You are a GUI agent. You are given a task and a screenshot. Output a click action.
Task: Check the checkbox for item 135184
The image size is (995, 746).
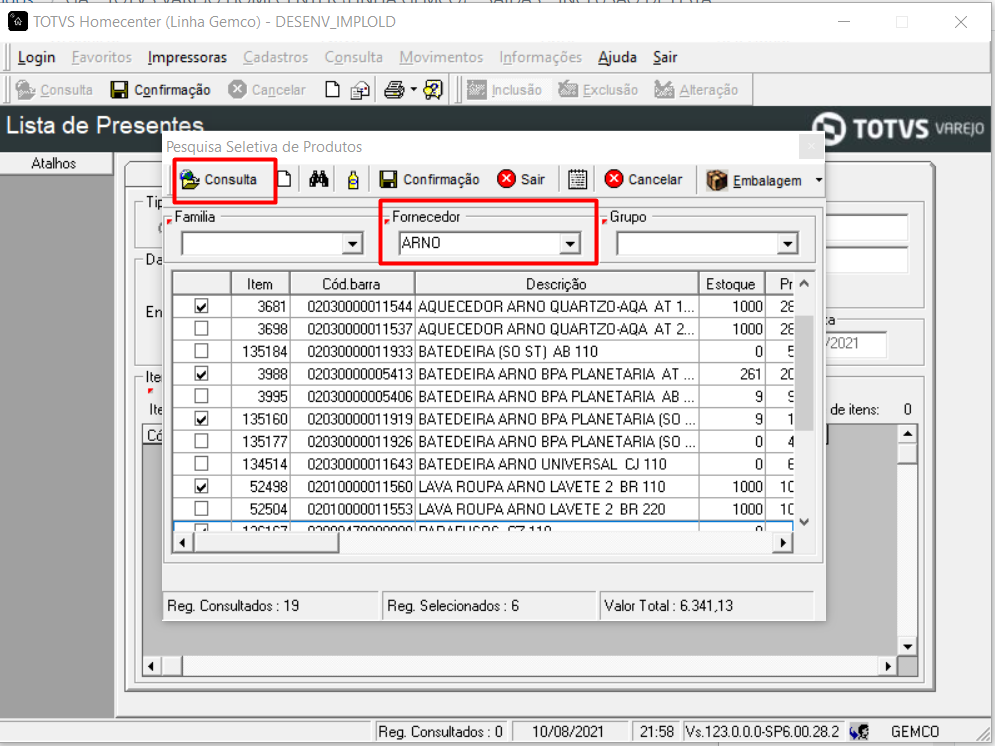(x=201, y=351)
